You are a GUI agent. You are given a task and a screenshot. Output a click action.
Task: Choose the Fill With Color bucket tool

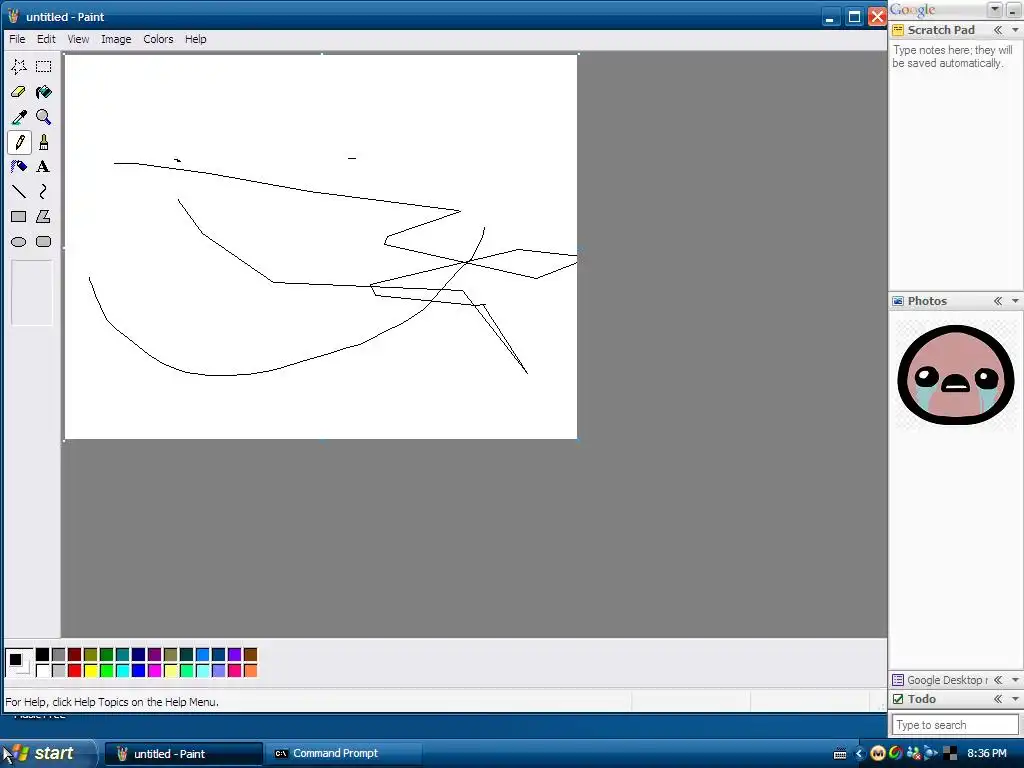[x=44, y=92]
